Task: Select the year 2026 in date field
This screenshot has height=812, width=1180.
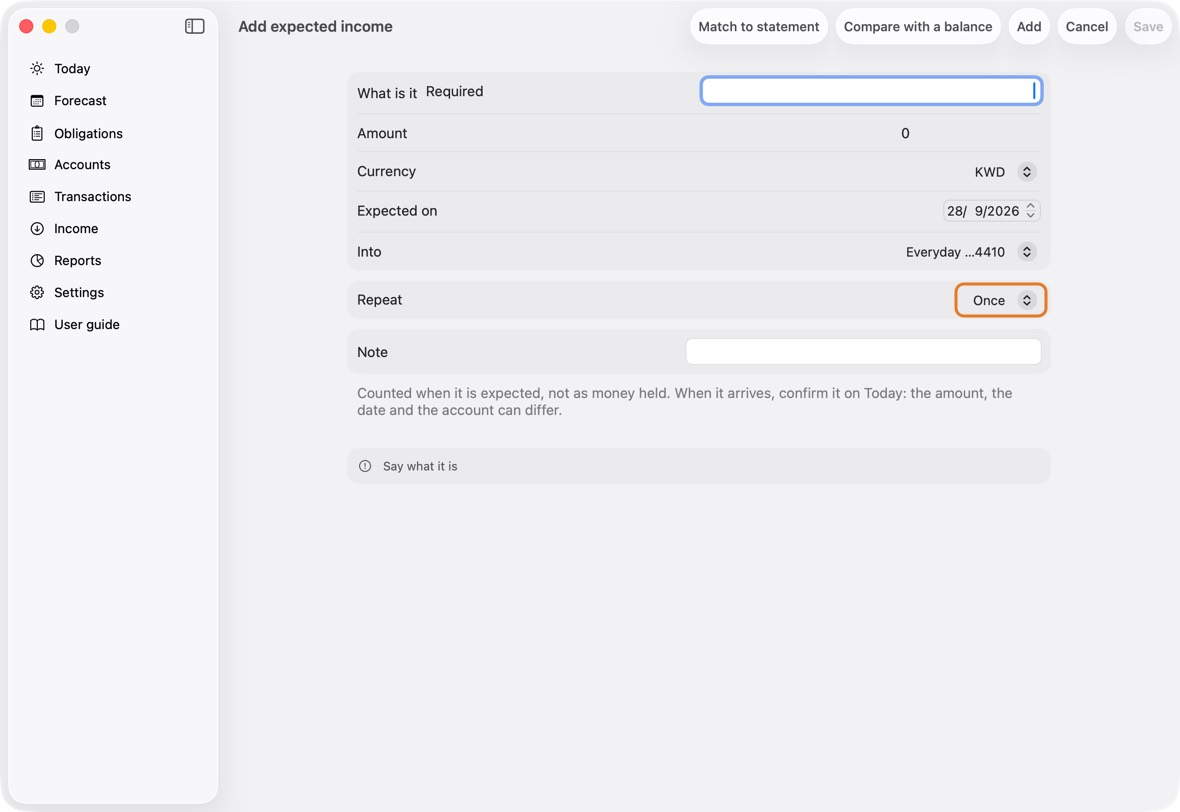Action: [x=1004, y=211]
